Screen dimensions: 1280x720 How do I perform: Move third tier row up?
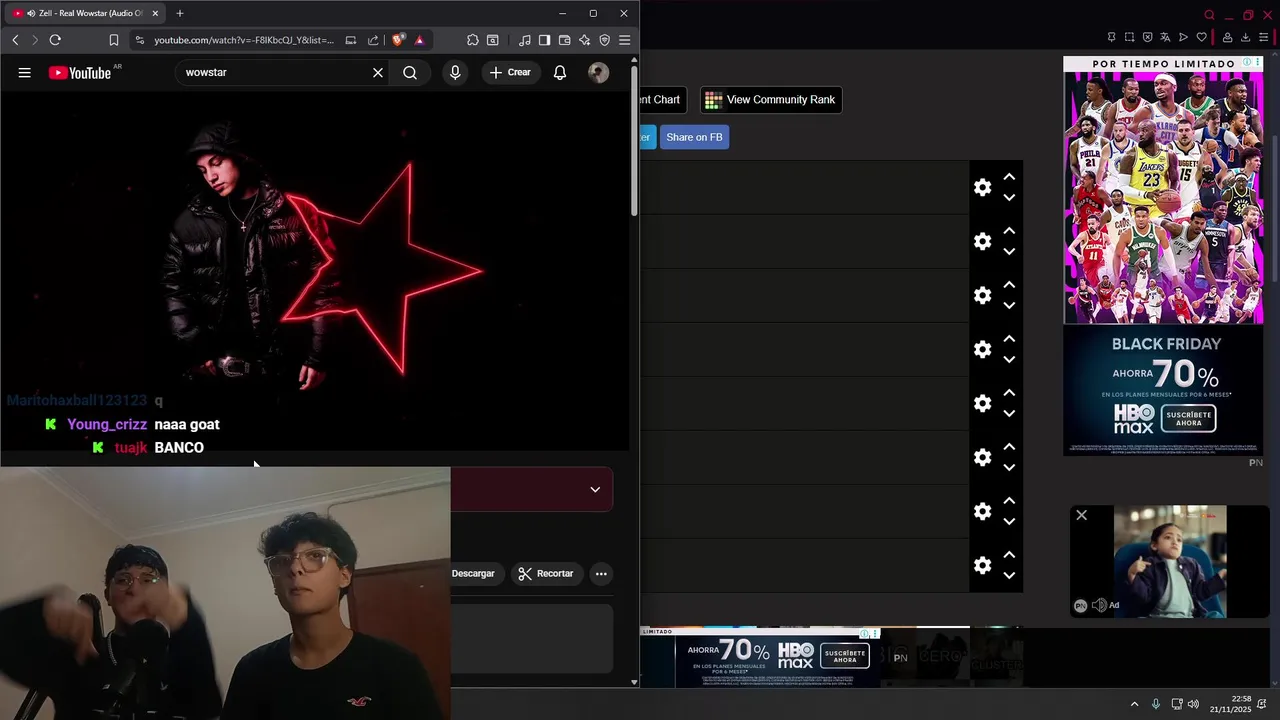1009,285
